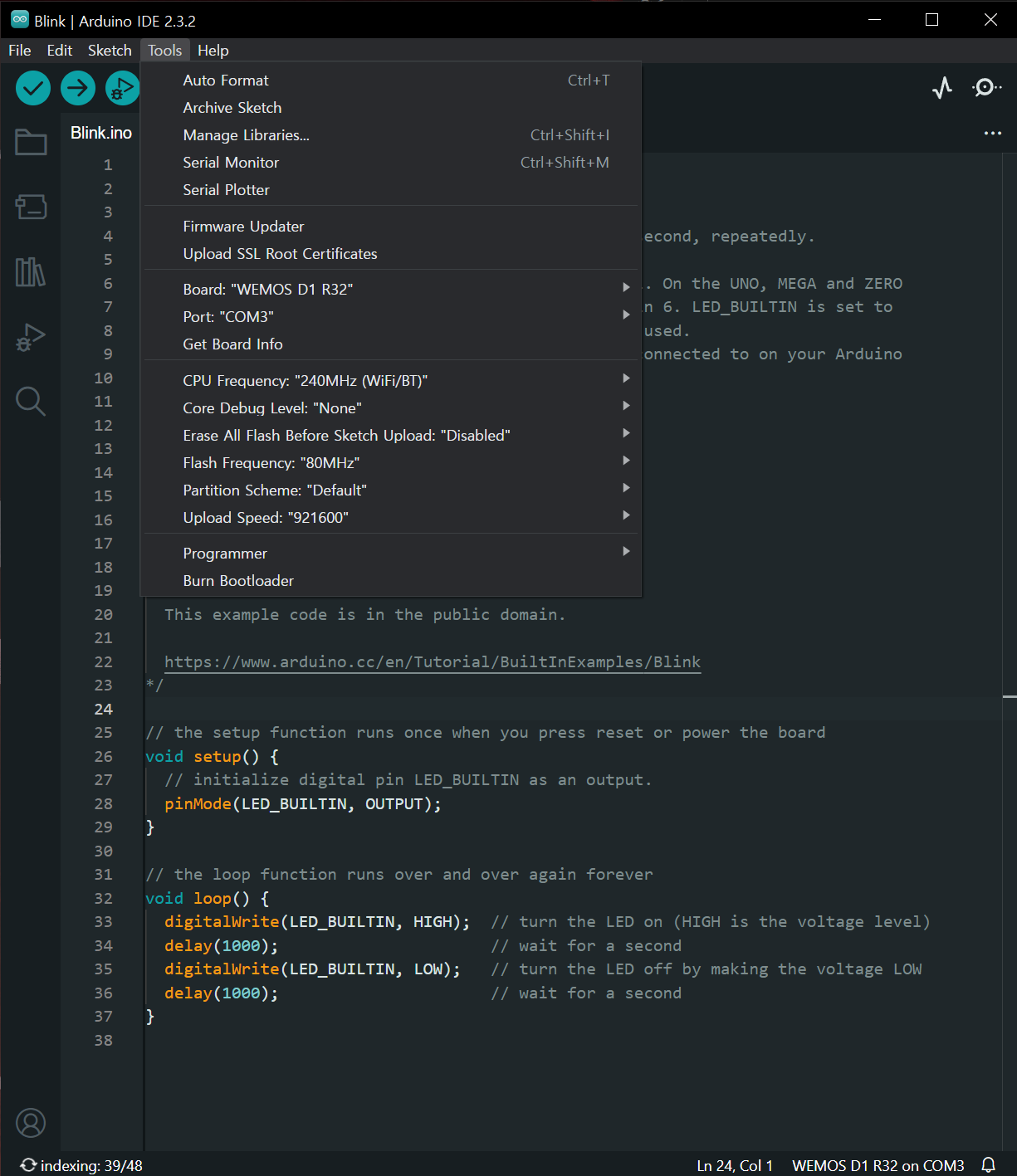Open the editor tab ellipsis menu
This screenshot has height=1176, width=1017.
pos(993,133)
